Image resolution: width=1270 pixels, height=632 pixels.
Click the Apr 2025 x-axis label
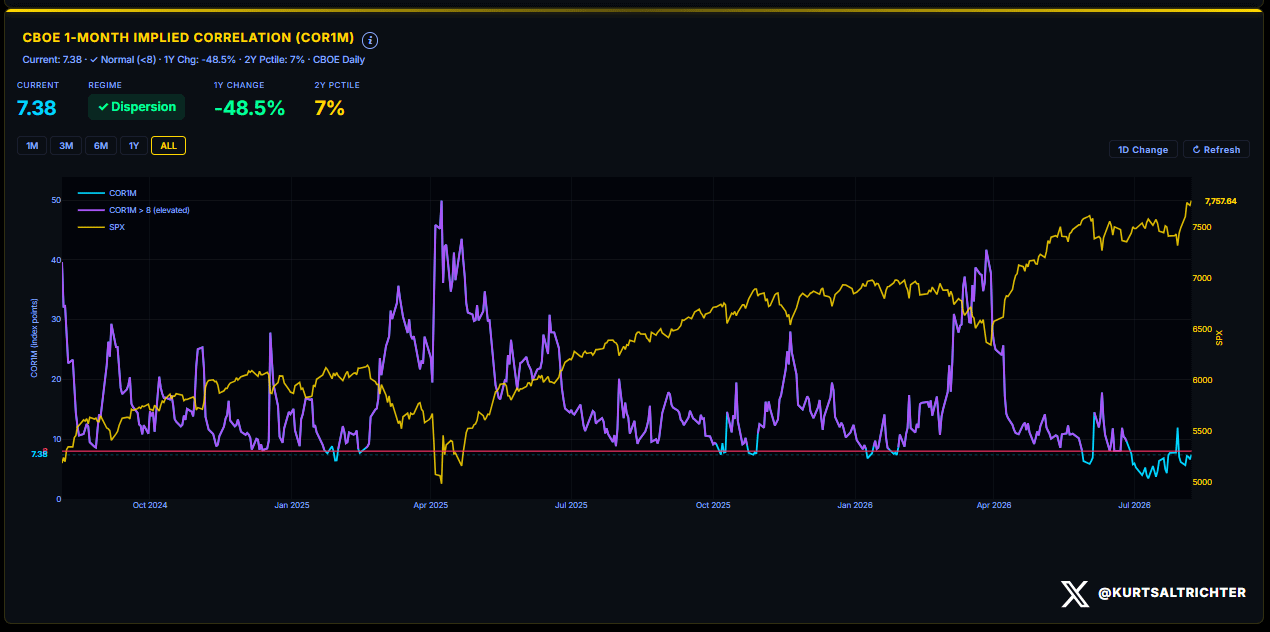pos(431,505)
